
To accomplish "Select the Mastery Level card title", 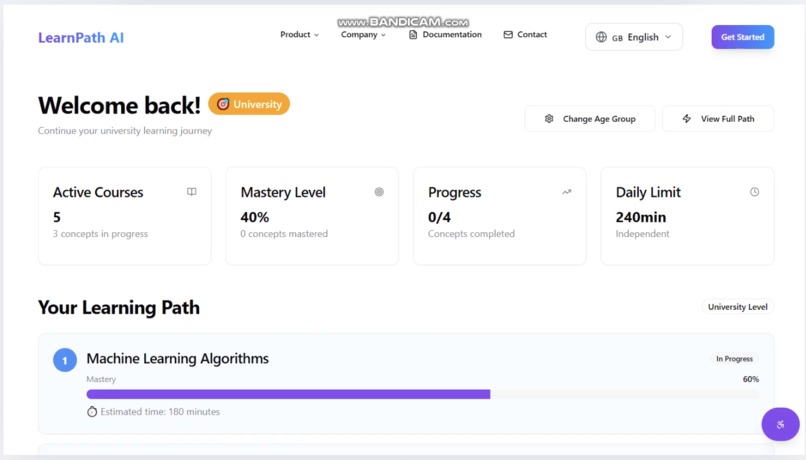I will coord(283,192).
